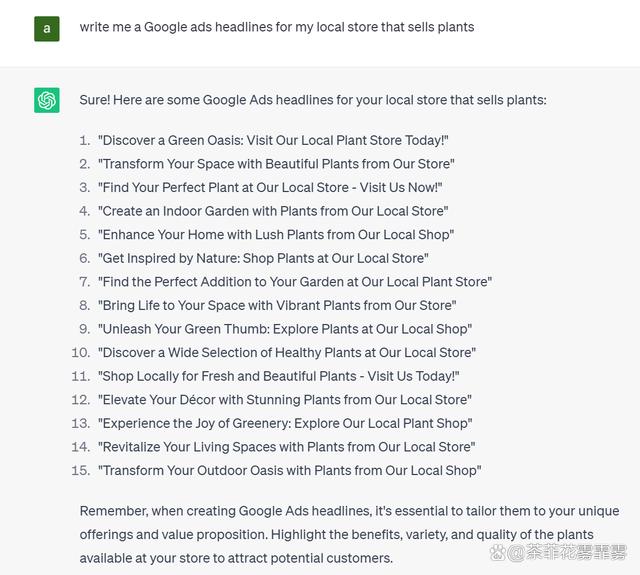Select headline 2 "Transform Your Space with Beautiful Plants"

[x=276, y=164]
